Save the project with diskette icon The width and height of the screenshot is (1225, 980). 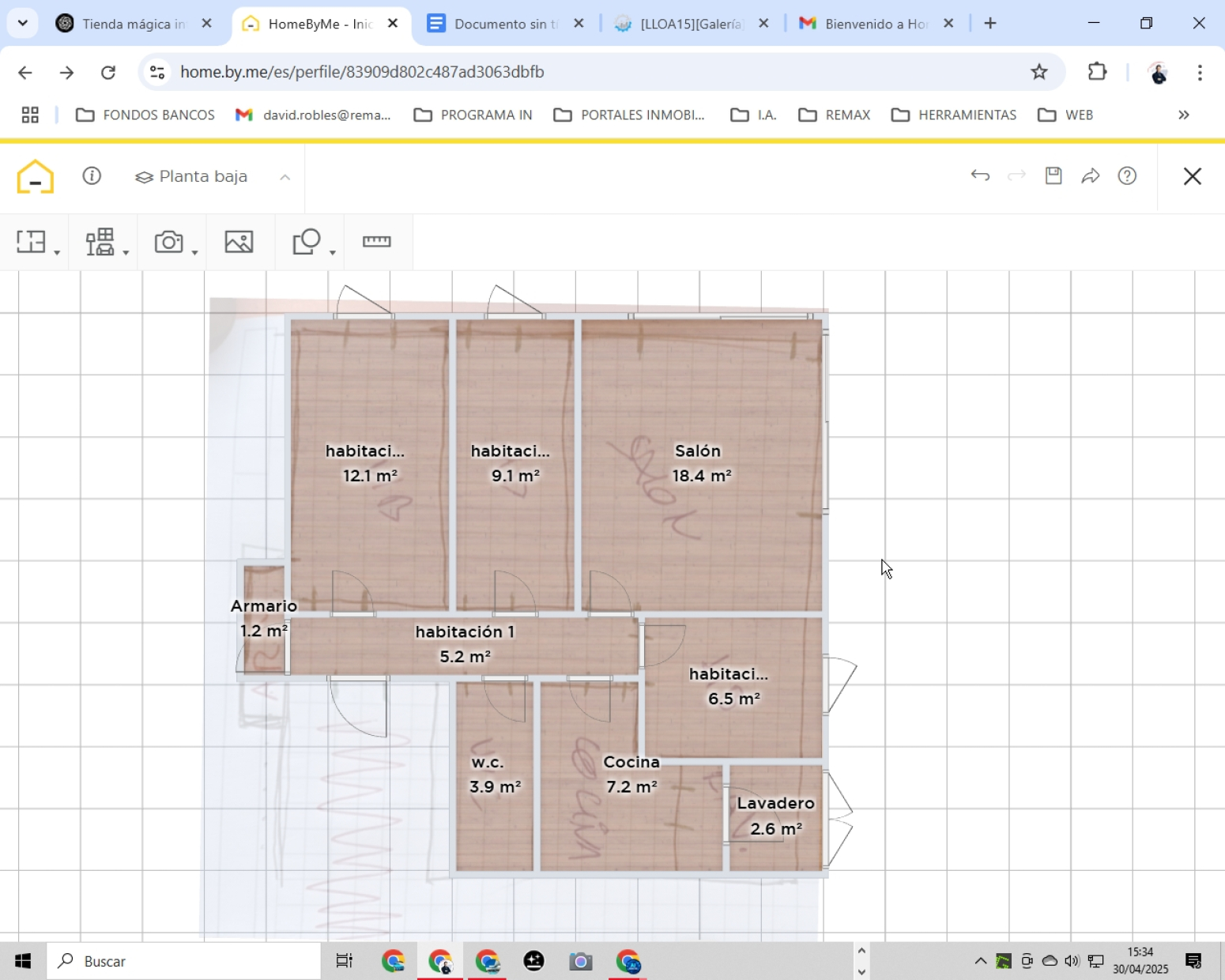1053,175
